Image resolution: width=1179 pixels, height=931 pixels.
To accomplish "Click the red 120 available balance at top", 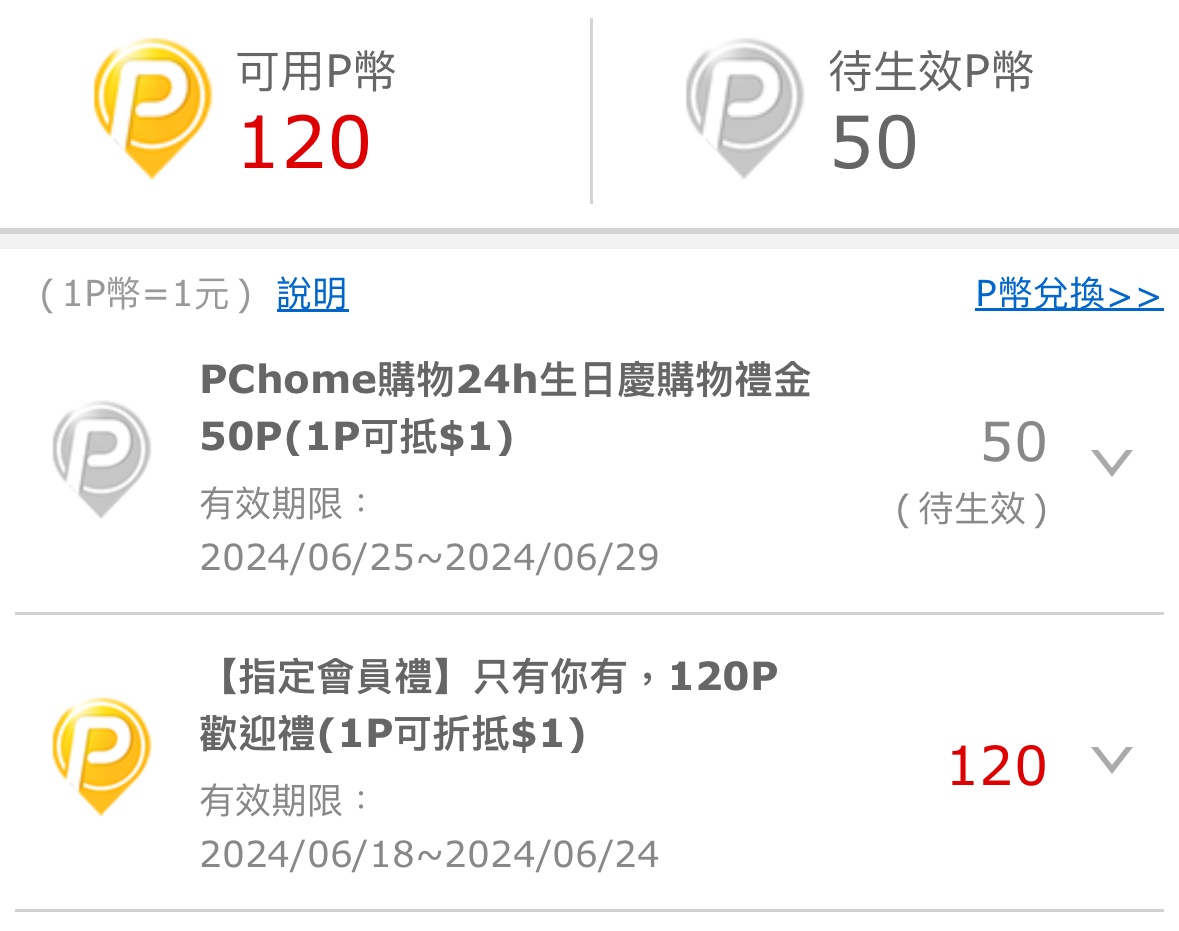I will tap(305, 142).
